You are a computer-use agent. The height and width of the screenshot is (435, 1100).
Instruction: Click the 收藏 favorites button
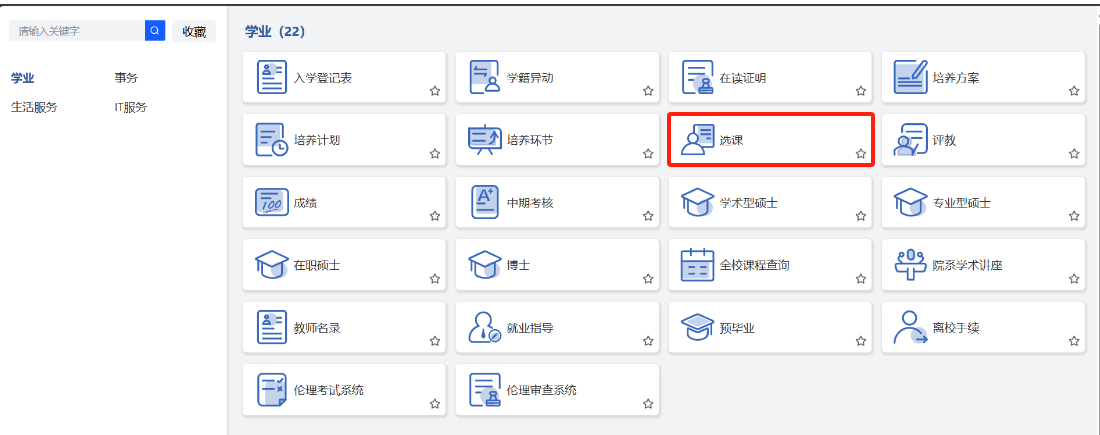[194, 31]
